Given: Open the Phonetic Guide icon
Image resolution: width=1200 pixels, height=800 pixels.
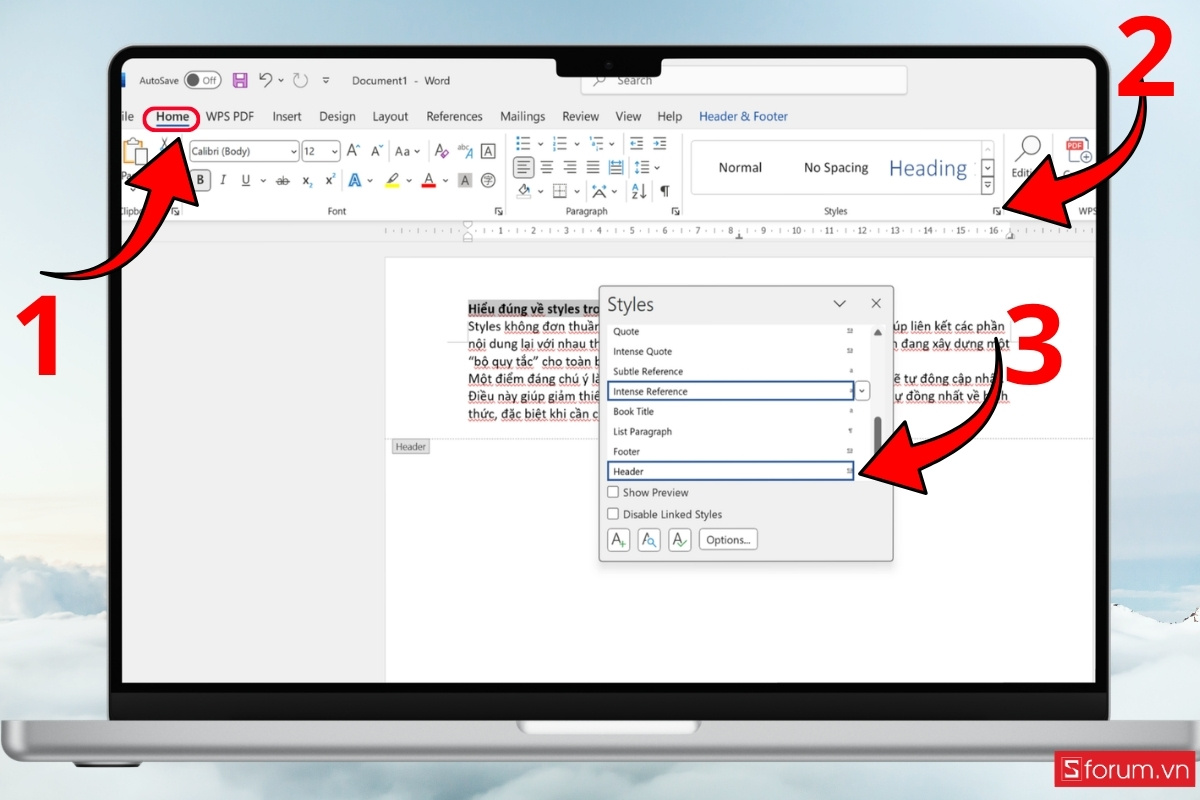Looking at the screenshot, I should 465,151.
